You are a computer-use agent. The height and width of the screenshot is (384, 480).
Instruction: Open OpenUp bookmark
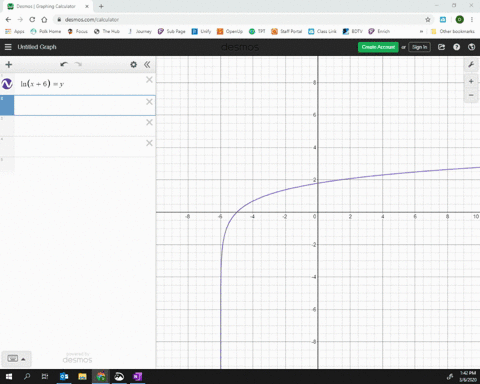(x=230, y=31)
